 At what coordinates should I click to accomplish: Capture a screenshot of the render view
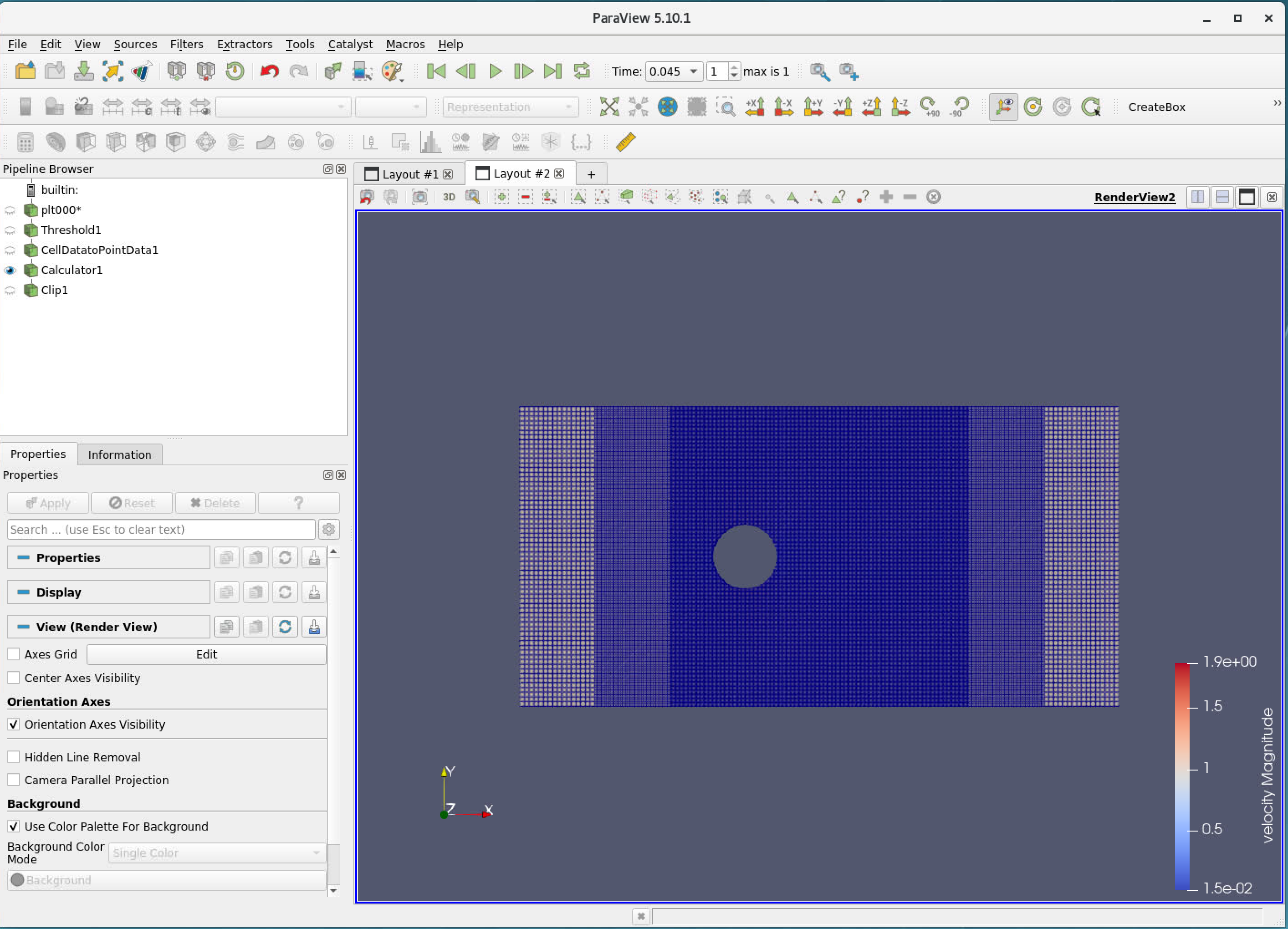(x=420, y=197)
